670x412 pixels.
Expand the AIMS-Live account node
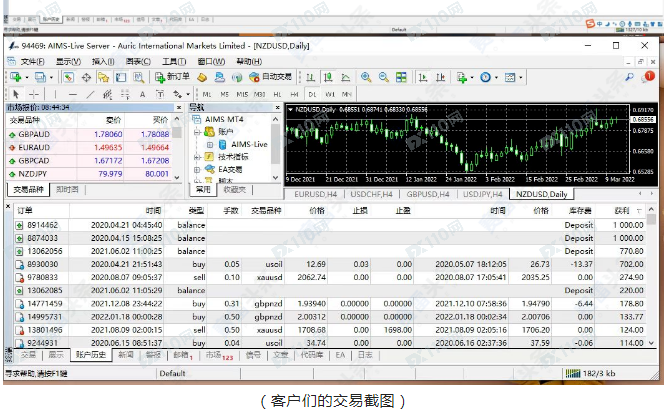point(210,144)
